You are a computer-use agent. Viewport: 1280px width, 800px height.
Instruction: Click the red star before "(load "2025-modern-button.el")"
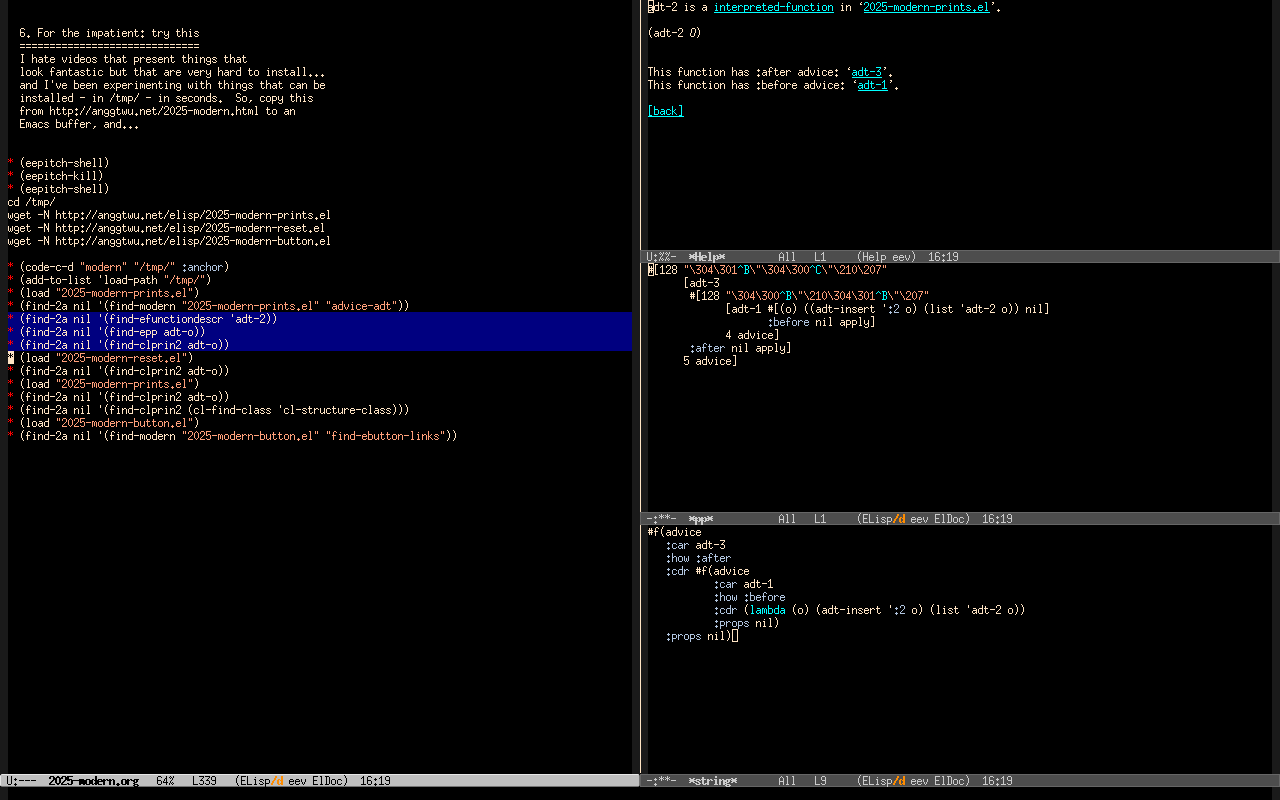point(10,423)
